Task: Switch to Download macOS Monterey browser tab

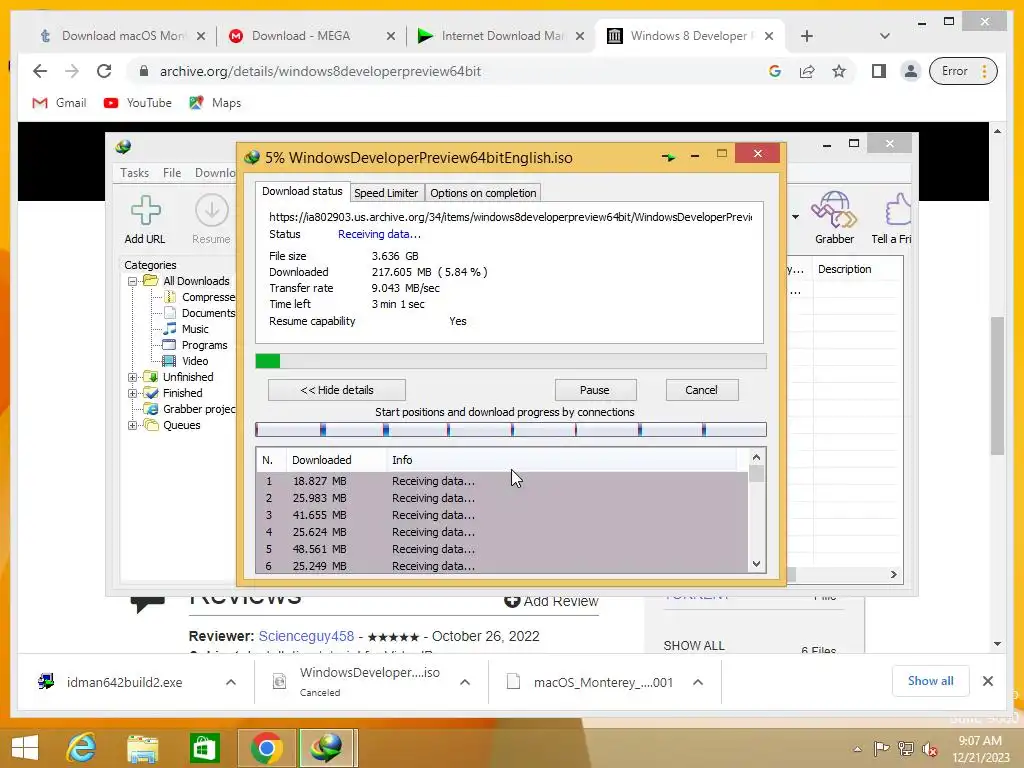Action: click(121, 36)
